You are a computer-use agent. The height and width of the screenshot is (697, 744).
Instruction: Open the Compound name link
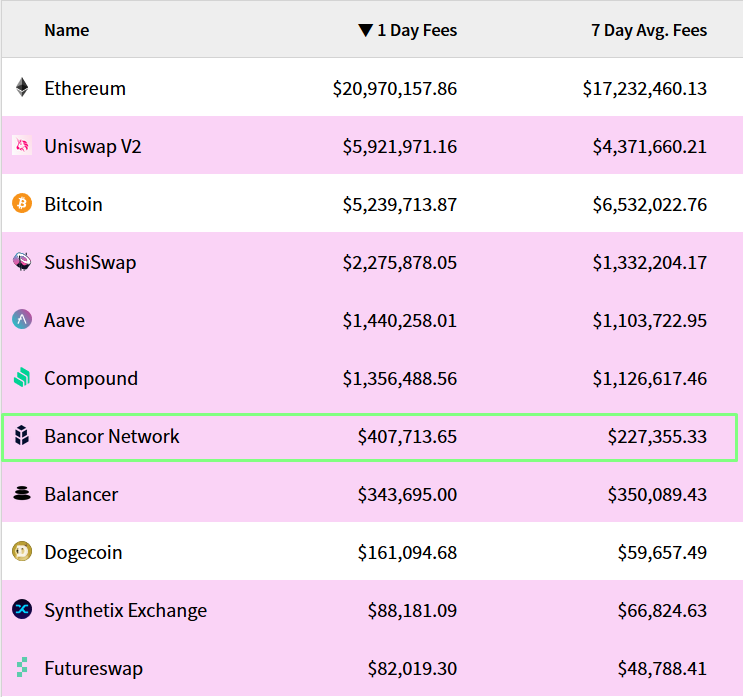91,378
